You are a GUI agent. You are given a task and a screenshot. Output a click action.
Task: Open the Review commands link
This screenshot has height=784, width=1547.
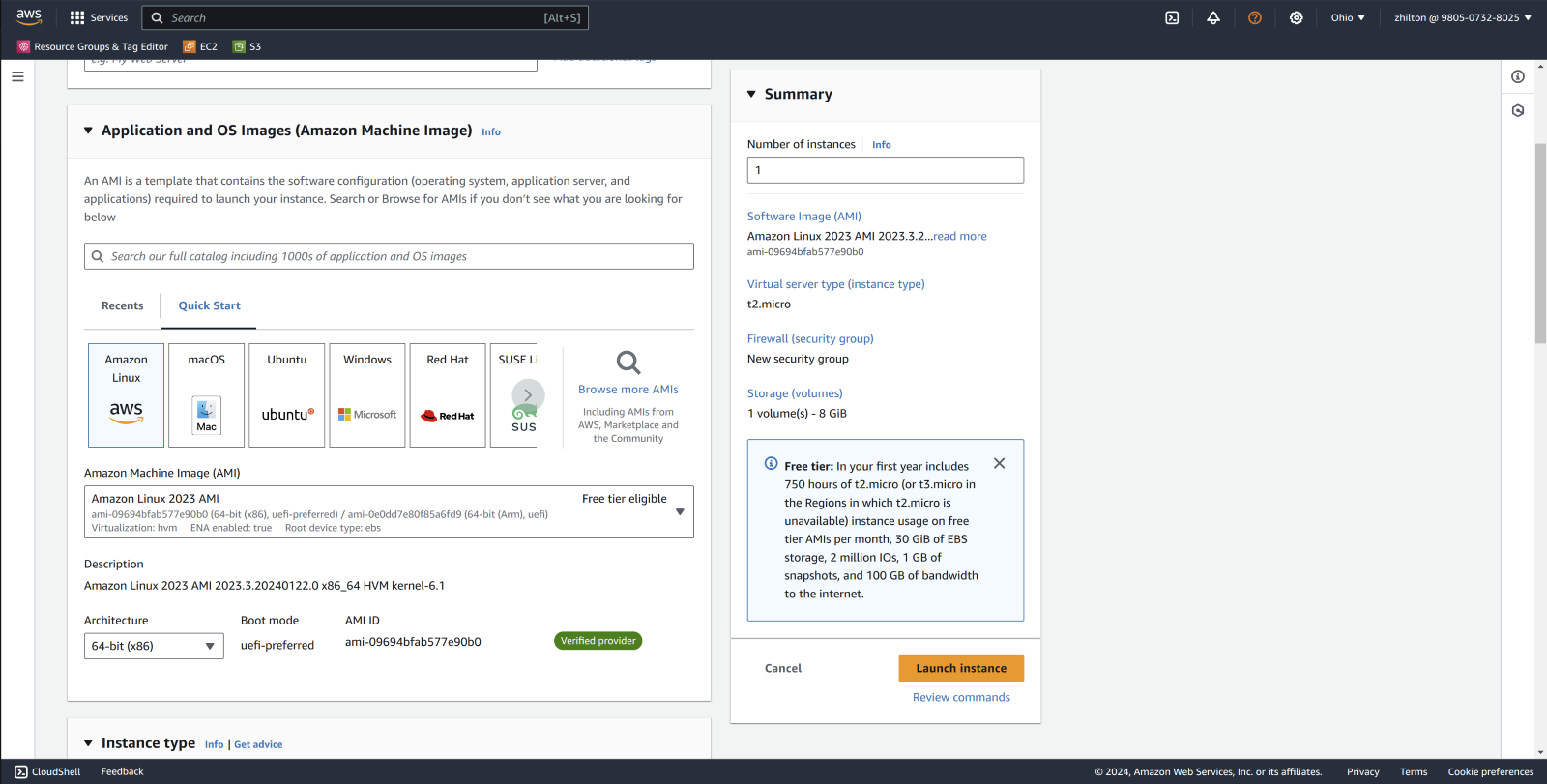tap(961, 697)
